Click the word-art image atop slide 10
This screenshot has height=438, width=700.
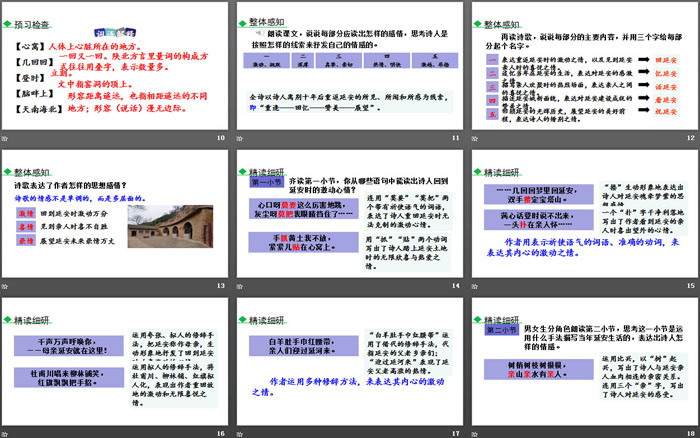coord(115,33)
